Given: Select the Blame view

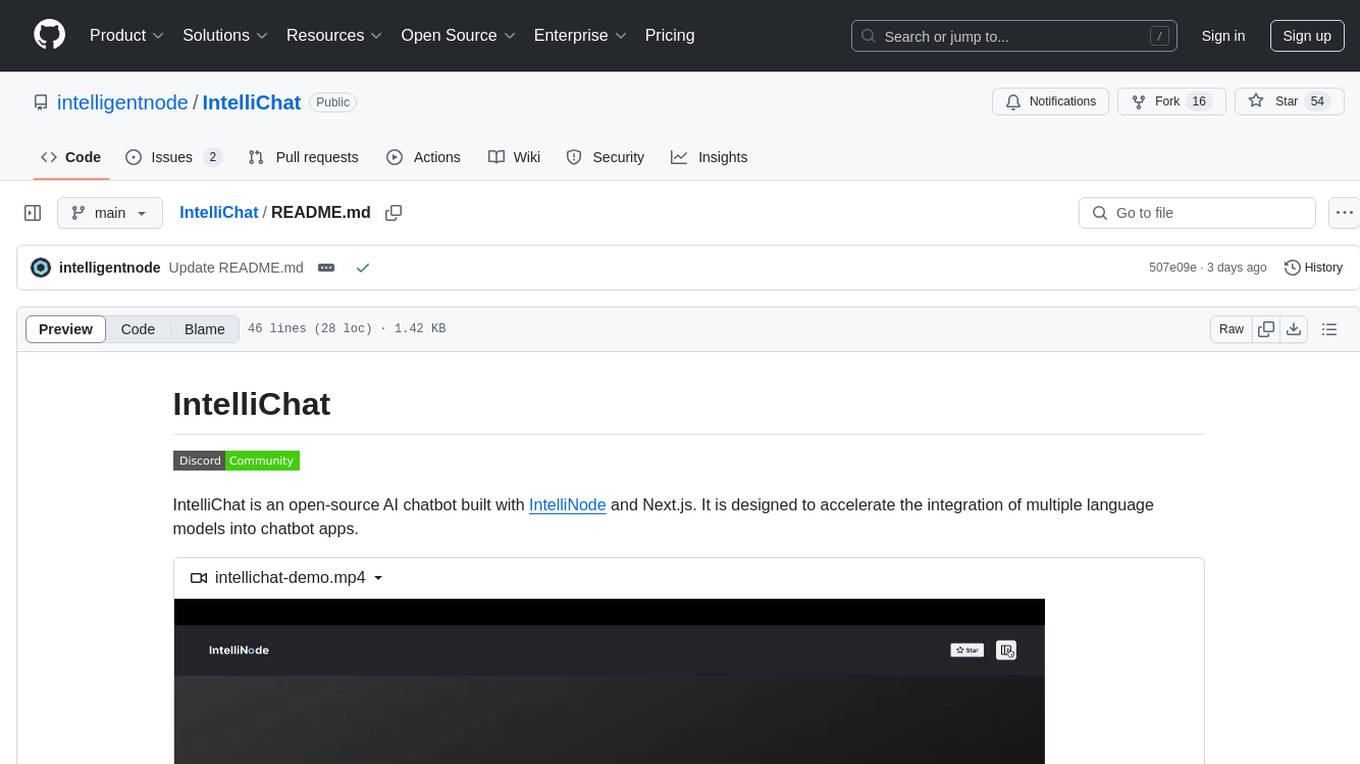Looking at the screenshot, I should [205, 329].
